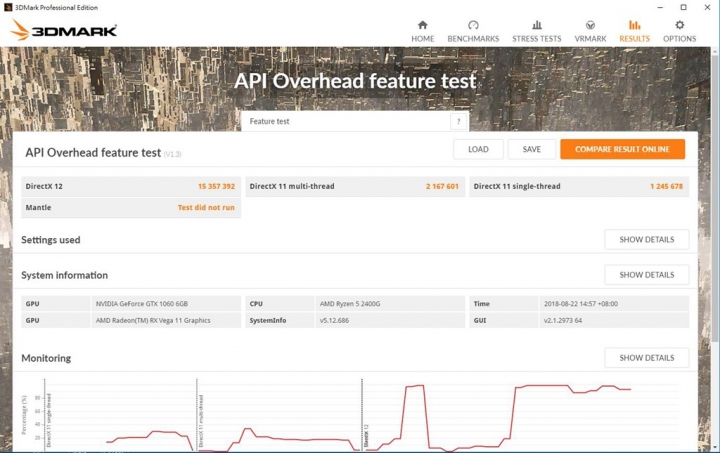
Task: Click the DirectX 11 single-thread chart marker
Action: [45, 413]
